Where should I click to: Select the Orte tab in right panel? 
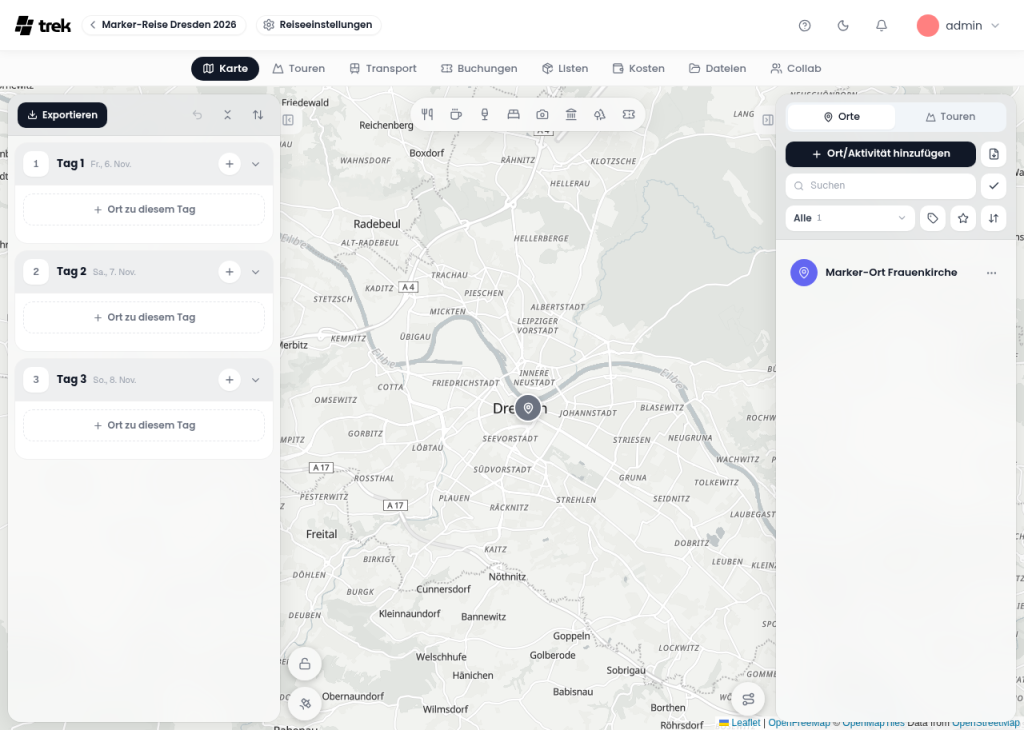pos(841,117)
